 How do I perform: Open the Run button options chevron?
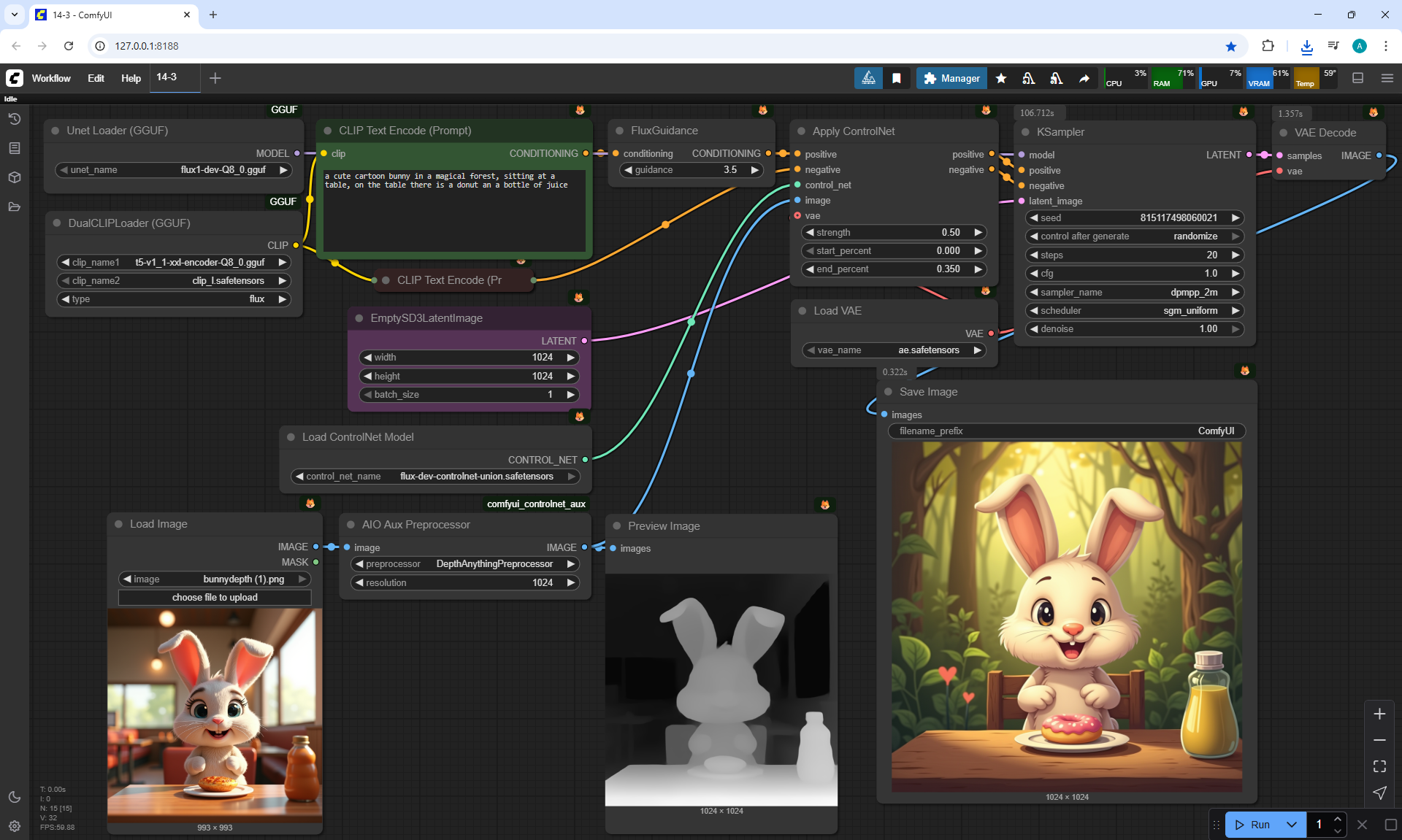pos(1292,825)
